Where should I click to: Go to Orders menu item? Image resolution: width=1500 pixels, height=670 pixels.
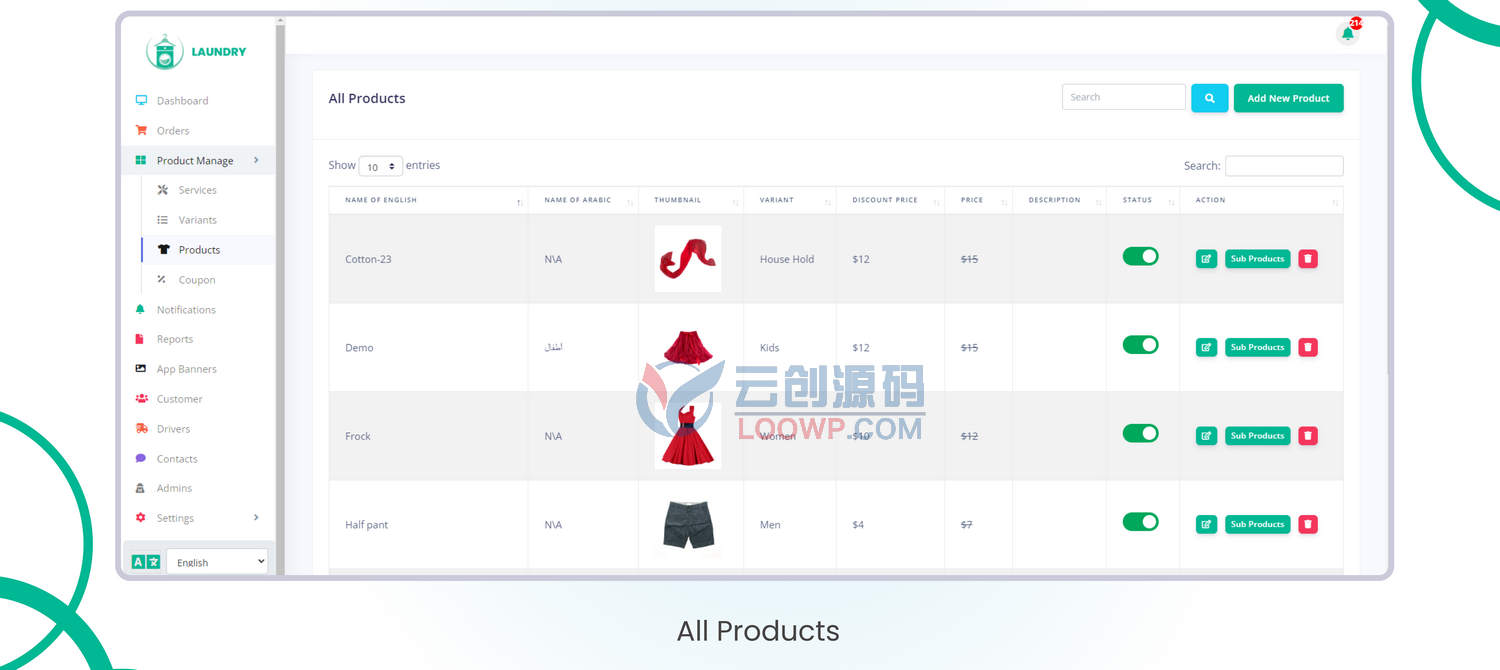(x=173, y=131)
